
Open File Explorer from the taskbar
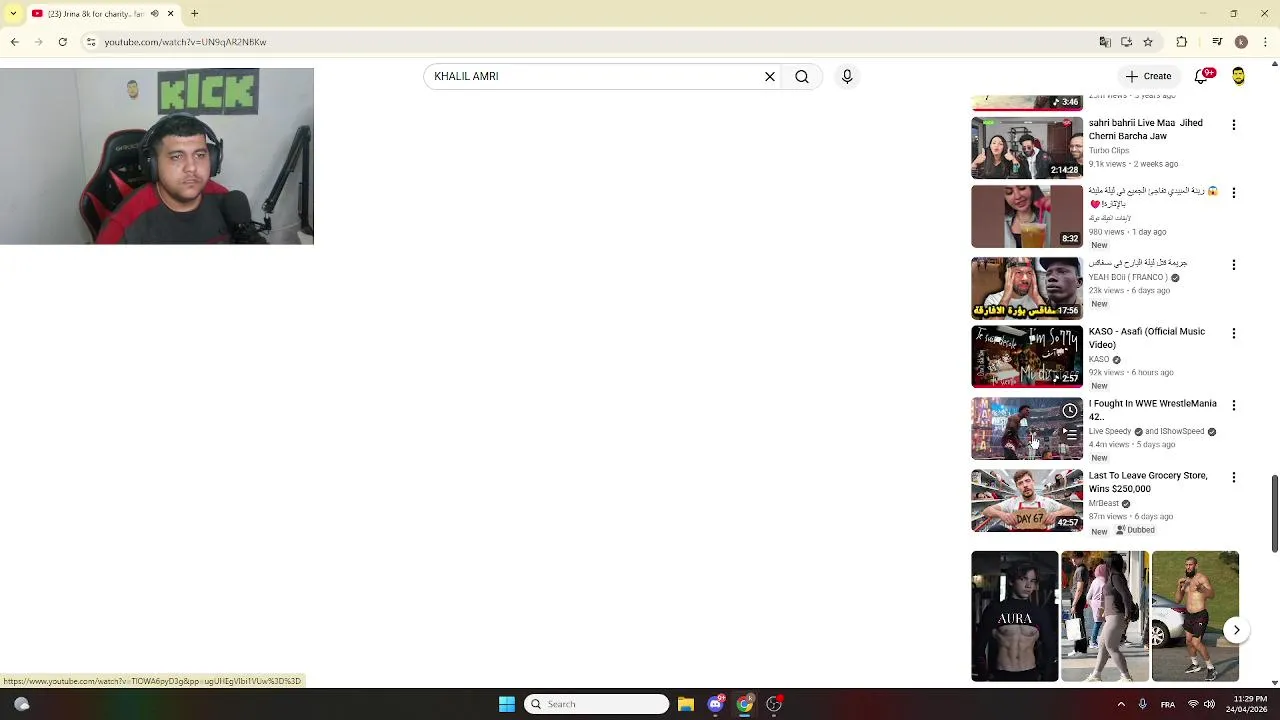point(686,704)
